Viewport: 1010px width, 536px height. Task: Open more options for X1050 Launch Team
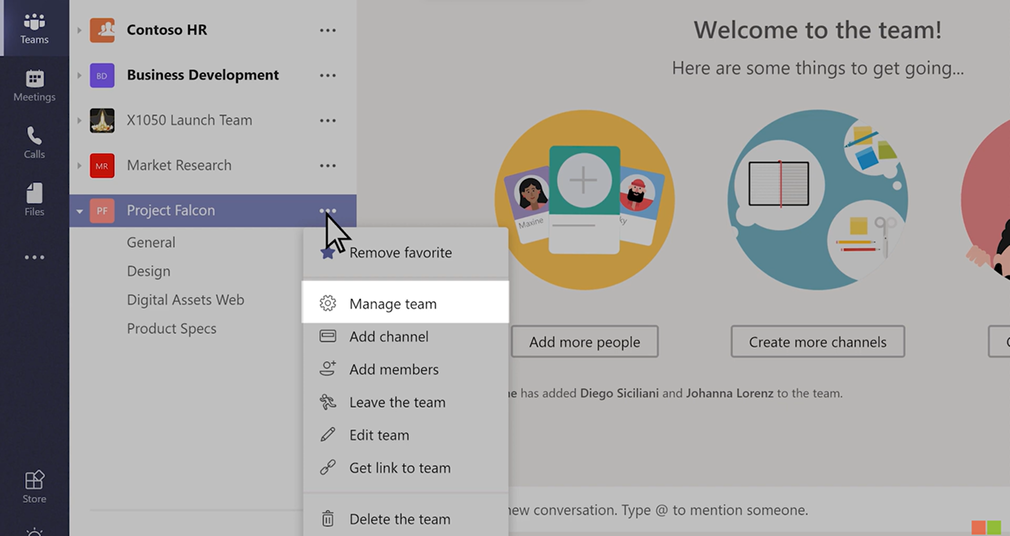pos(328,120)
